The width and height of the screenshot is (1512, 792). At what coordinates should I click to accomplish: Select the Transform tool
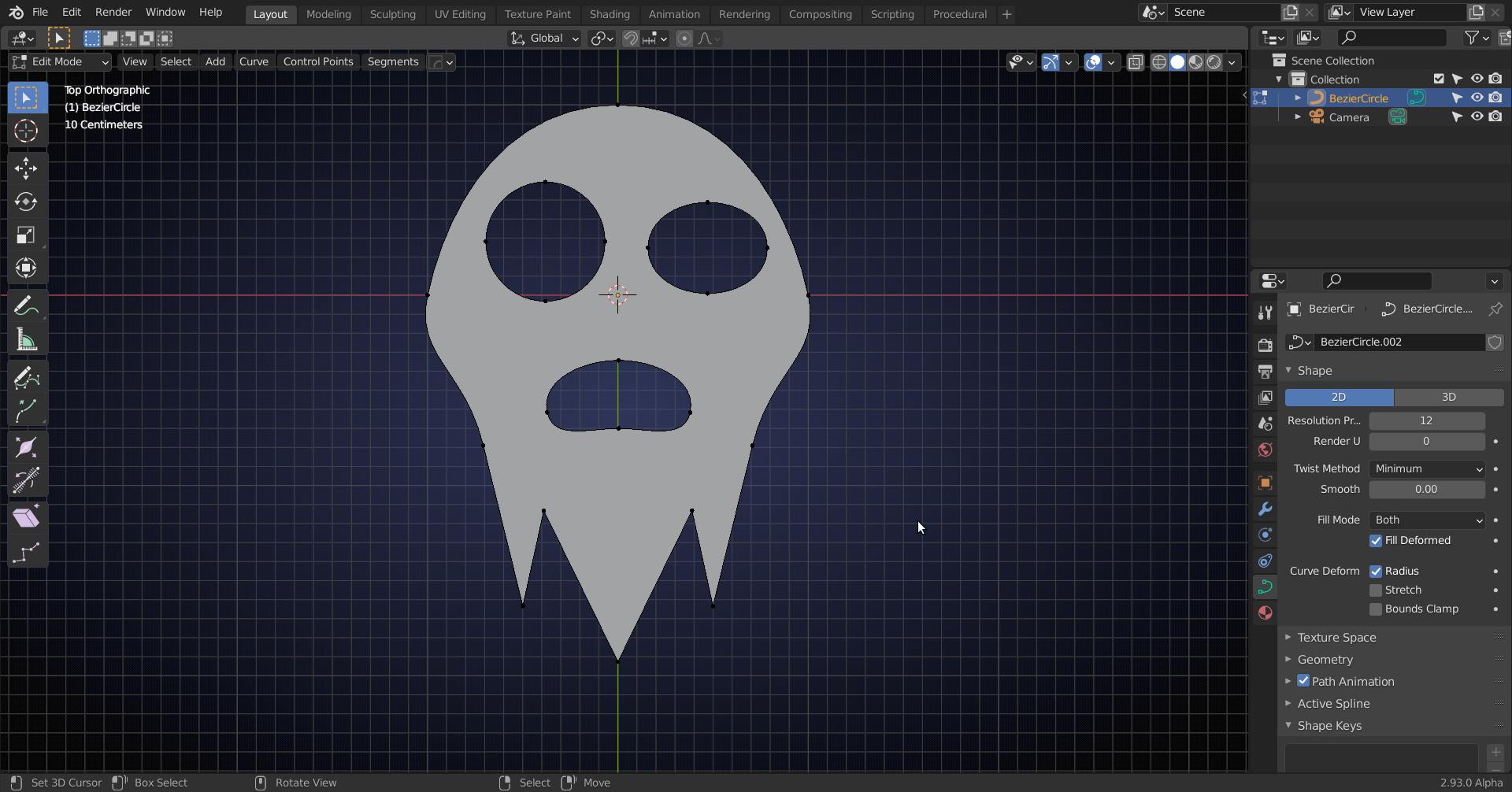tap(26, 268)
